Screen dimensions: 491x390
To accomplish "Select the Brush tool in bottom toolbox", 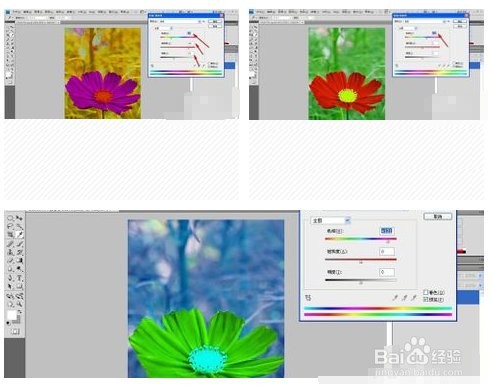I will 19,244.
